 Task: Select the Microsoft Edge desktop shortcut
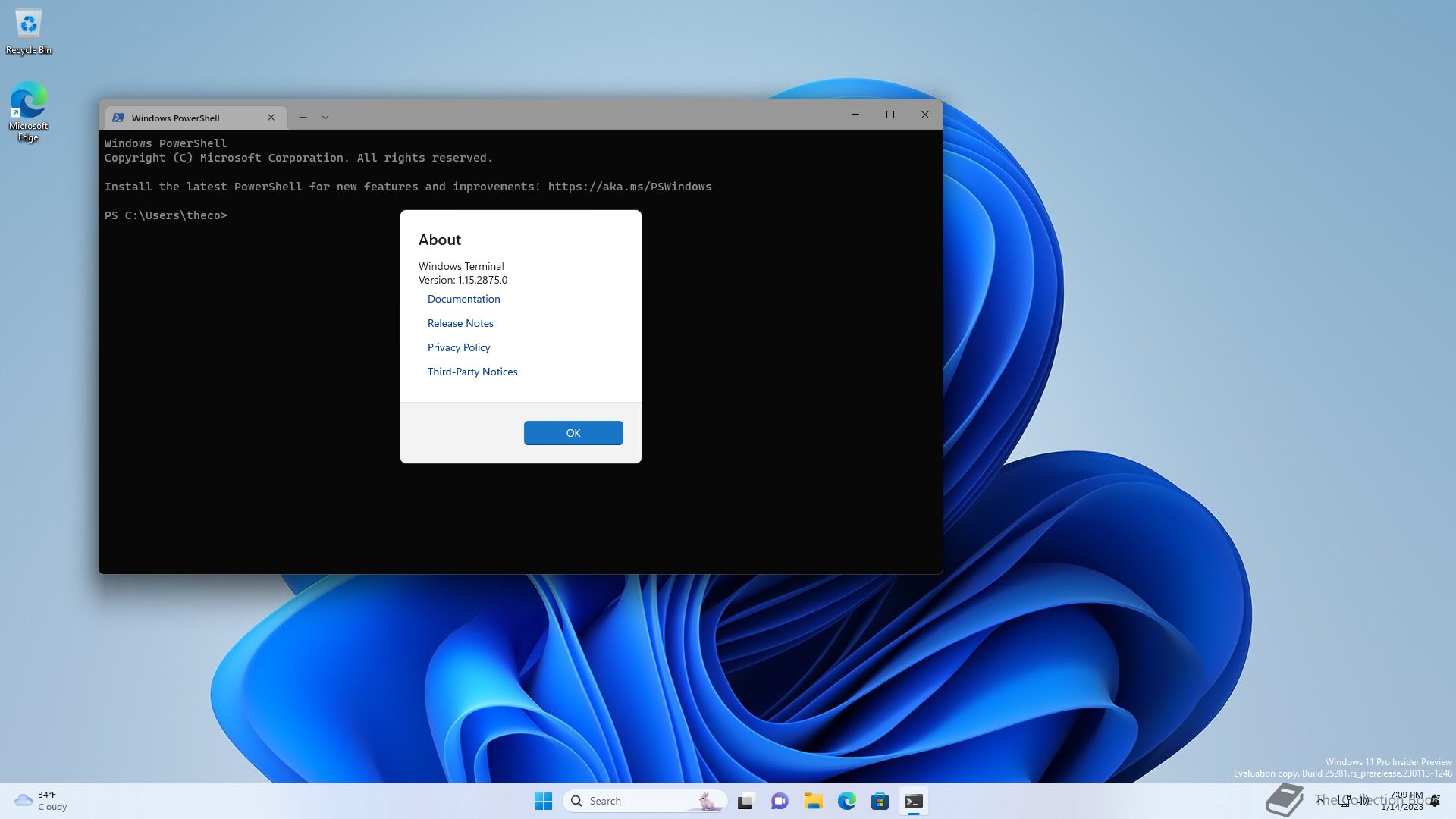click(29, 111)
